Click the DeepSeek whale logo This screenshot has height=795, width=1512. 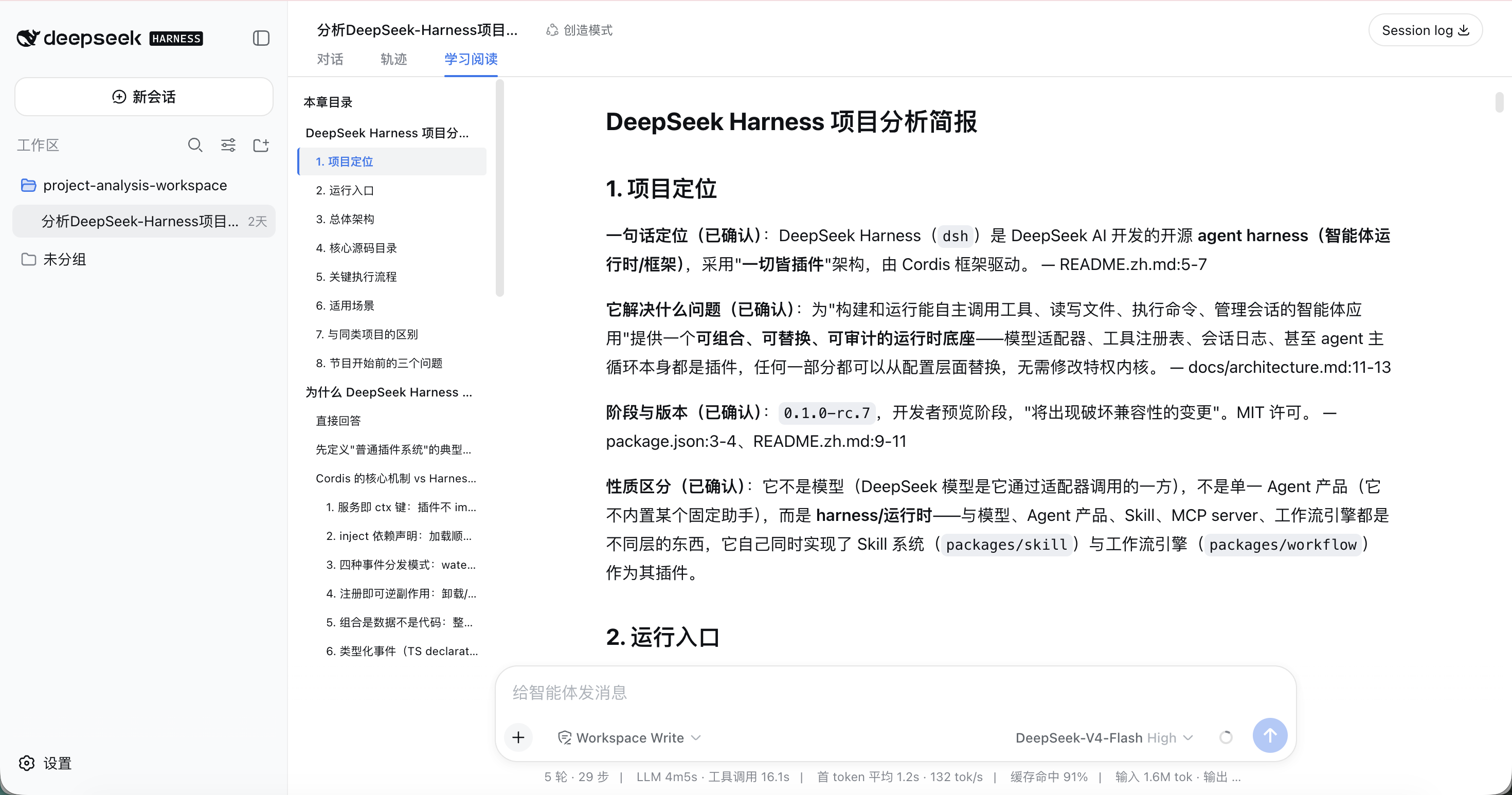(28, 38)
